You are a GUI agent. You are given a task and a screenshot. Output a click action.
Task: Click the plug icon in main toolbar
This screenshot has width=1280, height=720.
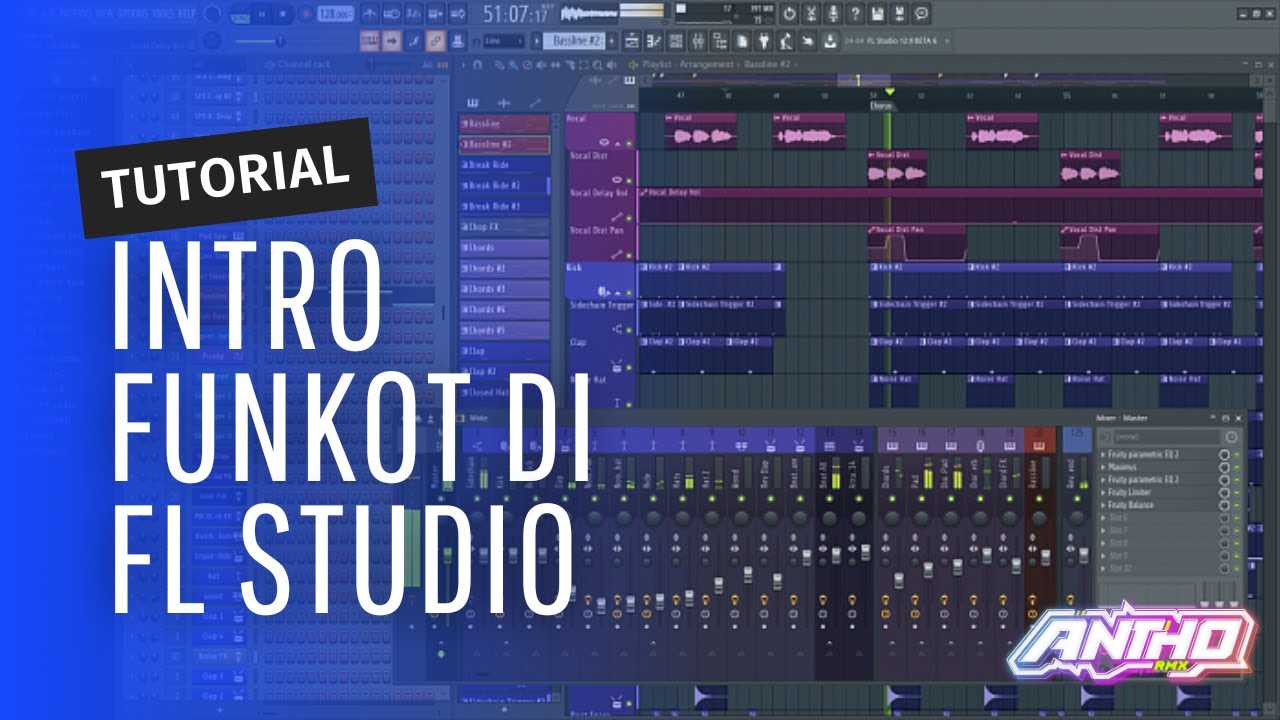click(764, 41)
